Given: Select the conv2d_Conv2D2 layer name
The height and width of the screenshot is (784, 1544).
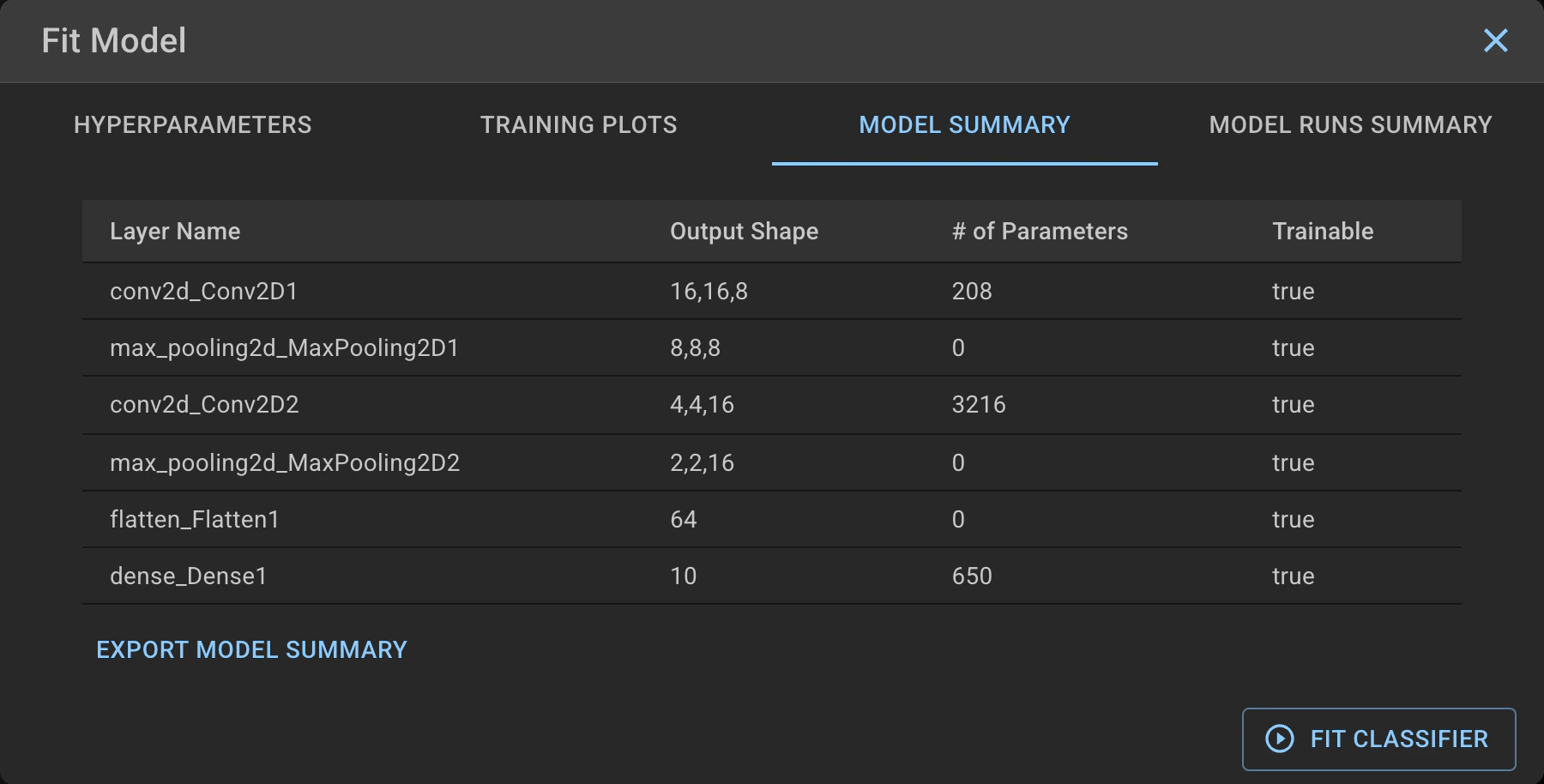Looking at the screenshot, I should pos(204,405).
